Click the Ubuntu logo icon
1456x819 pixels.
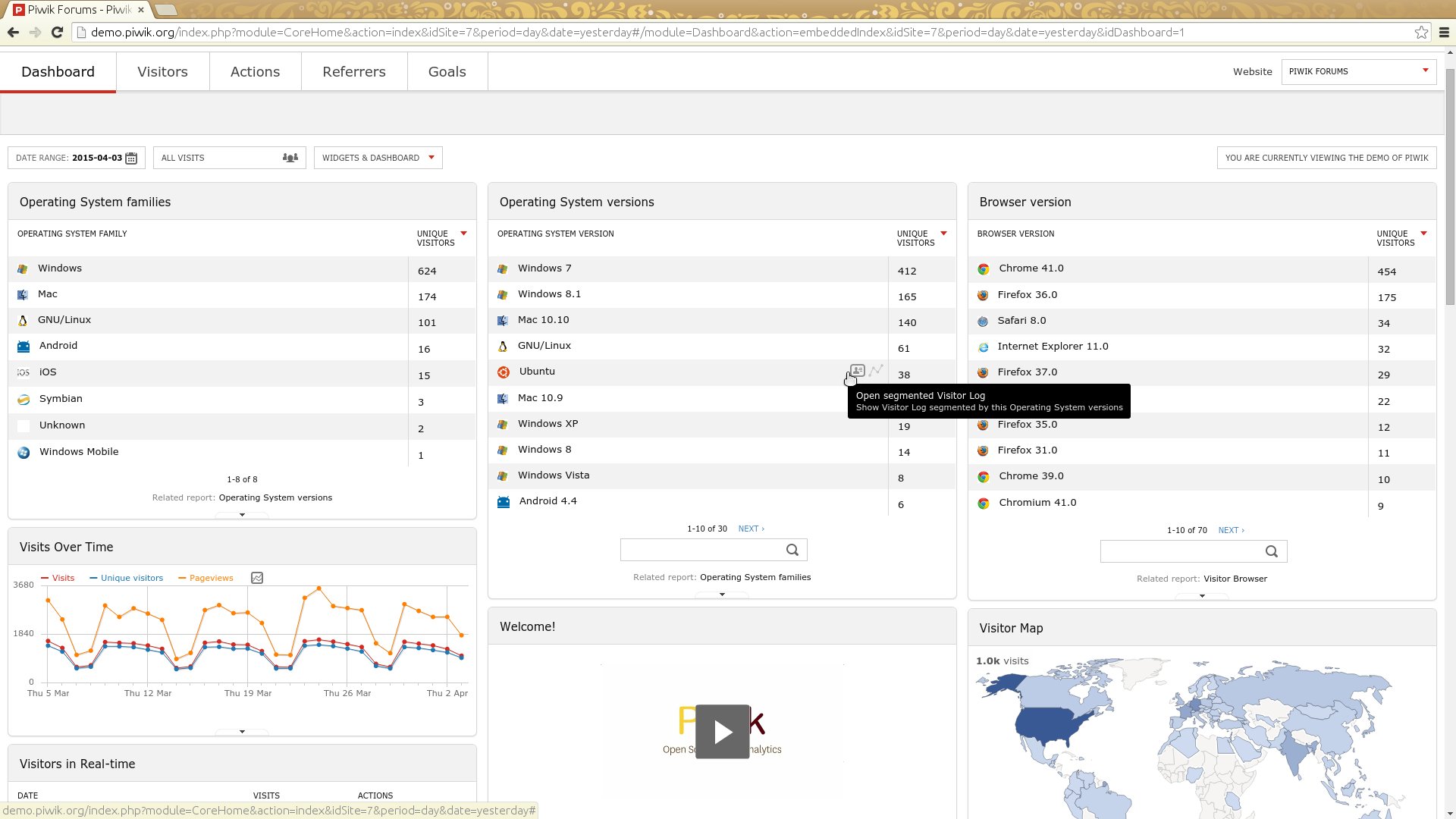point(504,372)
